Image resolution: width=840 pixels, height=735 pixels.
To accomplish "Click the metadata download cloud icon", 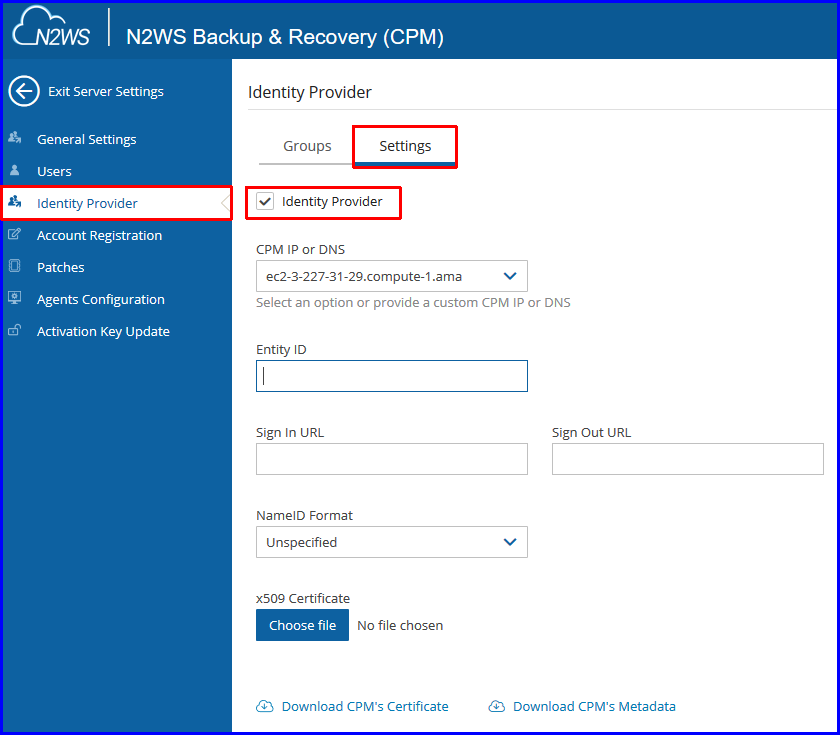I will pos(497,706).
